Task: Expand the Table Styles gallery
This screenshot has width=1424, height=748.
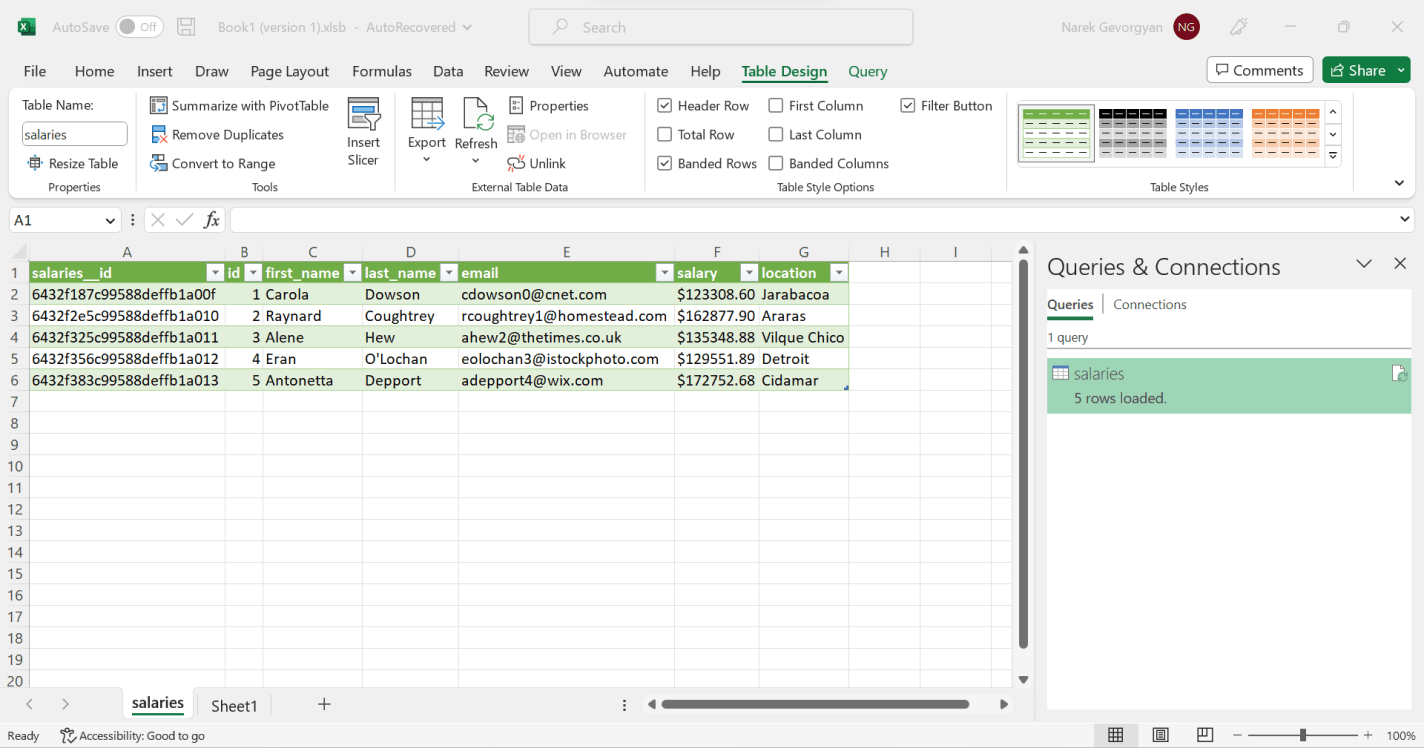Action: [1332, 155]
